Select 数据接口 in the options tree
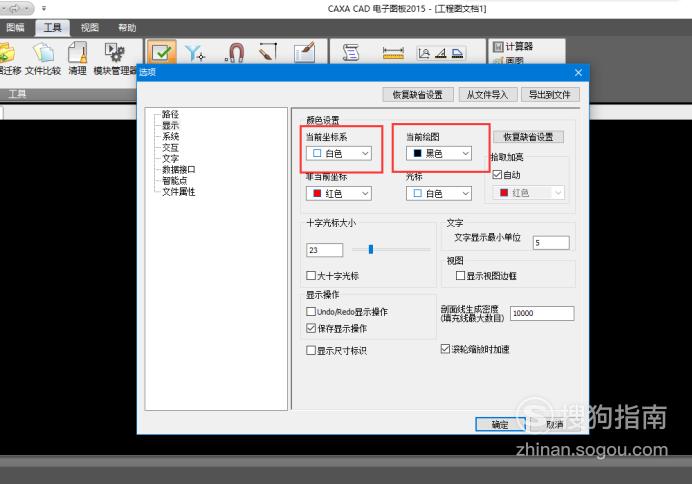692x484 pixels. click(x=178, y=169)
